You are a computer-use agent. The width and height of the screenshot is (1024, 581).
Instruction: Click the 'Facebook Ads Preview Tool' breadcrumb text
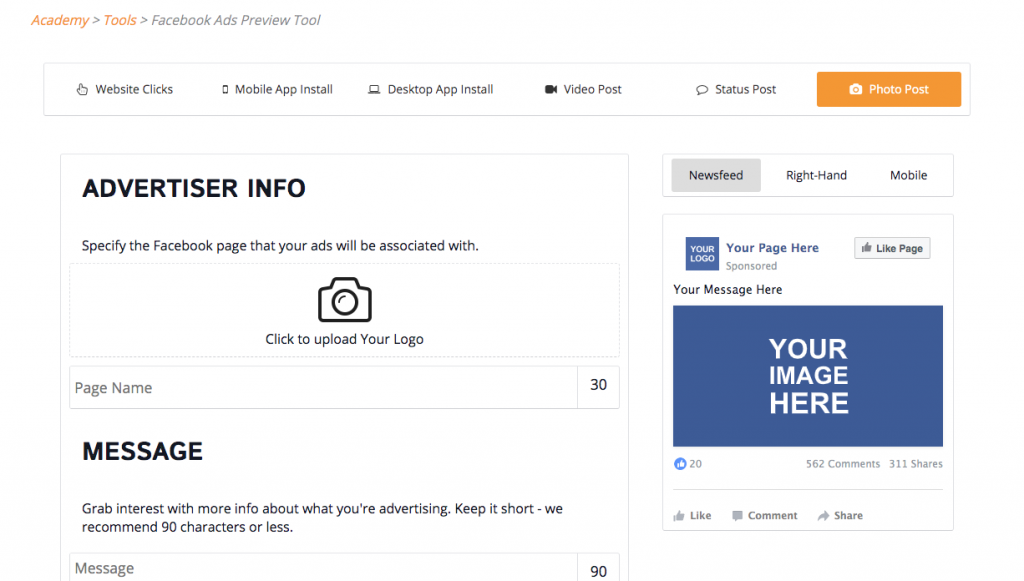(236, 20)
